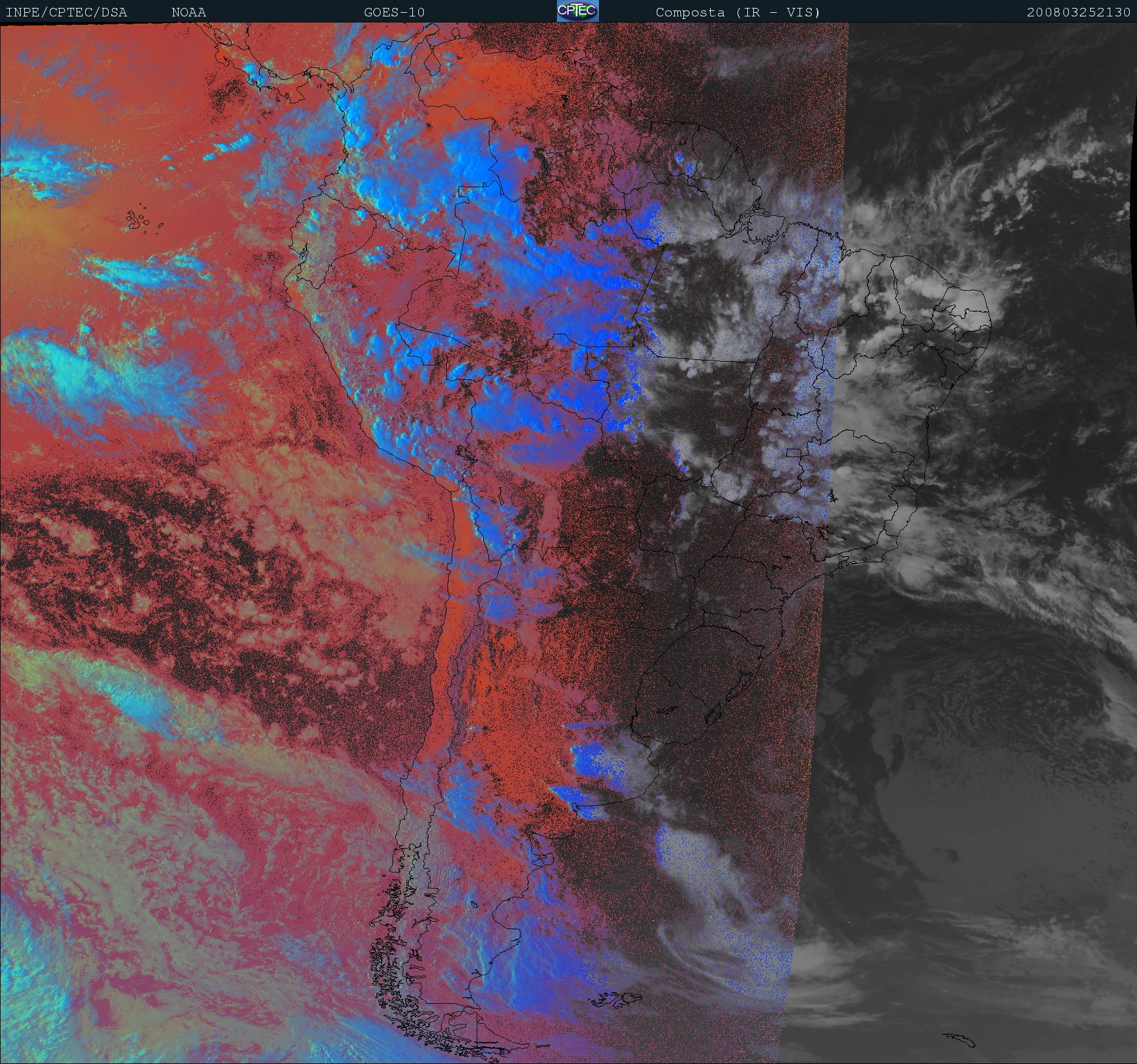Select the 200803252130 timestamp
The image size is (1137, 1064).
click(1079, 12)
